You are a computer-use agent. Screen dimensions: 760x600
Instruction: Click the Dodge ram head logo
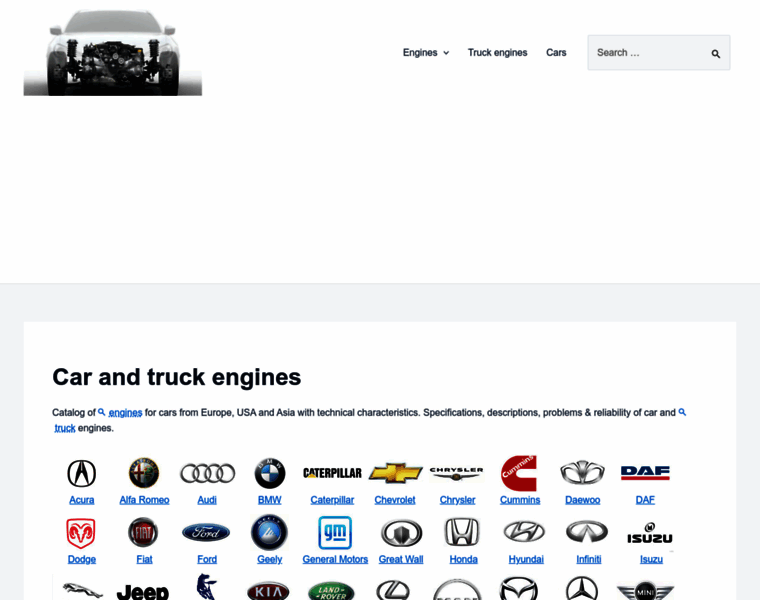tap(81, 533)
